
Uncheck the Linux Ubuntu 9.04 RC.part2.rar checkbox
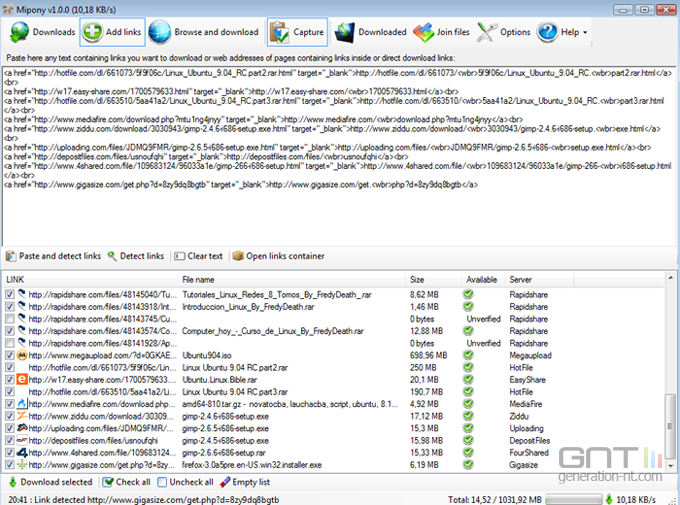click(10, 367)
